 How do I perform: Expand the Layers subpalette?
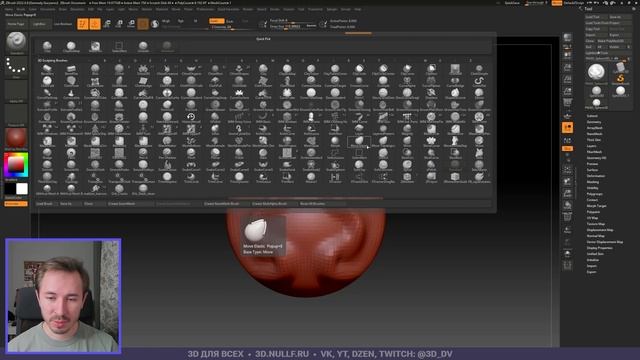pos(591,146)
